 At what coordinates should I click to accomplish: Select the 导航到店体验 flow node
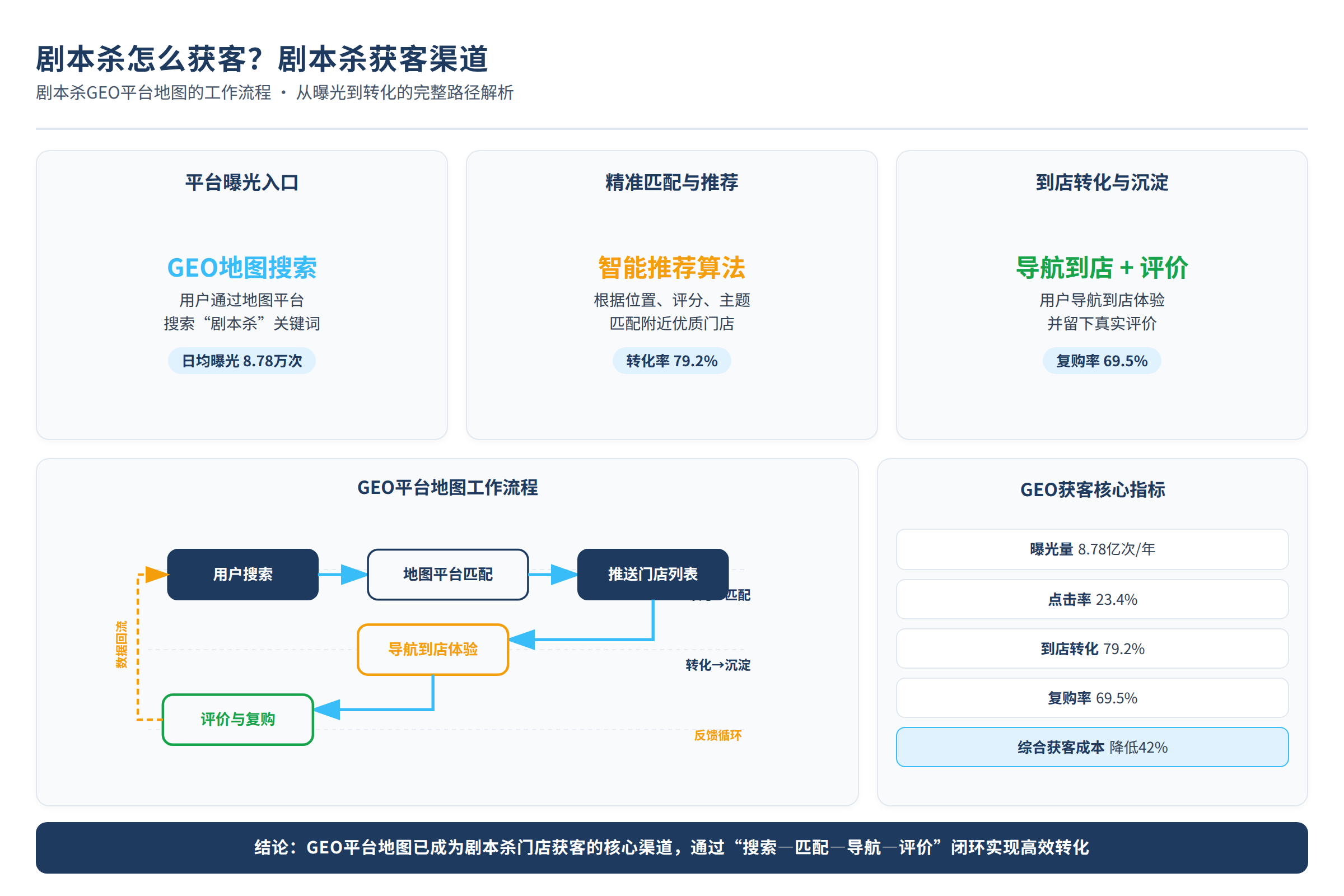click(x=432, y=649)
